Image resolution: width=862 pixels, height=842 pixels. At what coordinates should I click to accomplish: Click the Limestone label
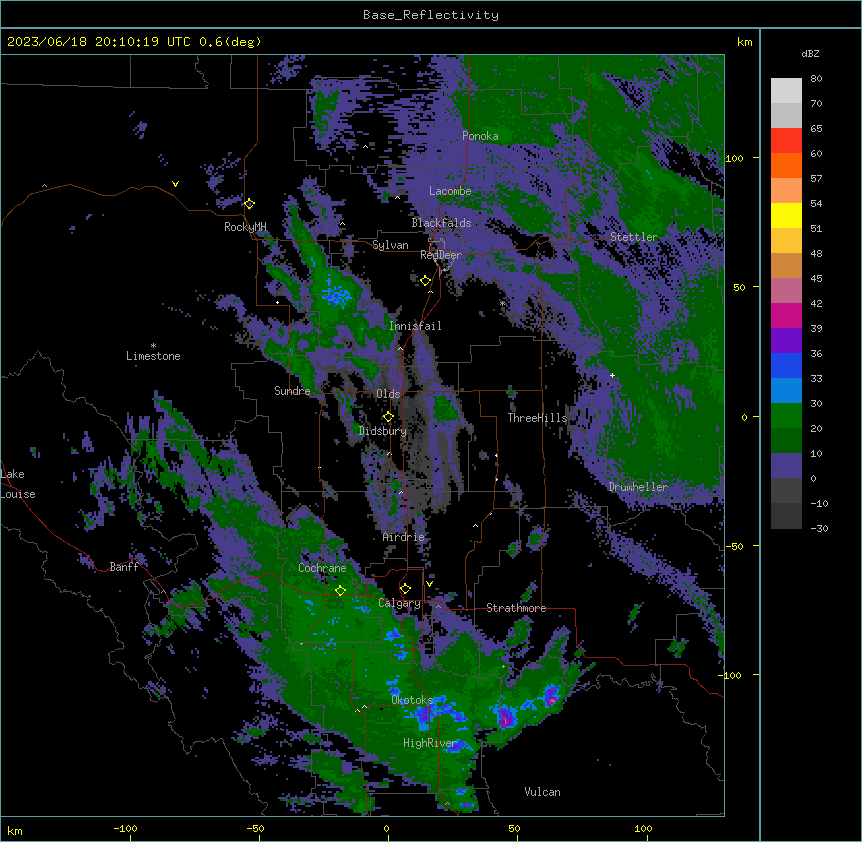(x=153, y=356)
